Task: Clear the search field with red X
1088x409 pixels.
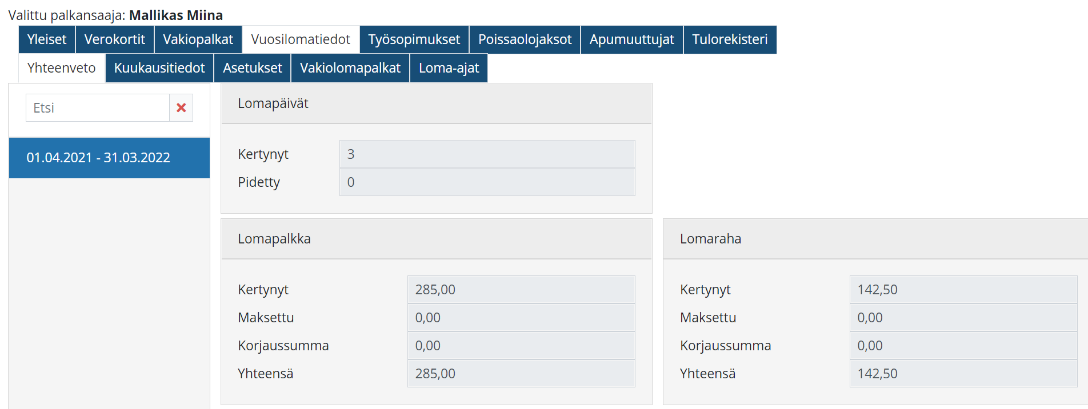Action: tap(181, 108)
